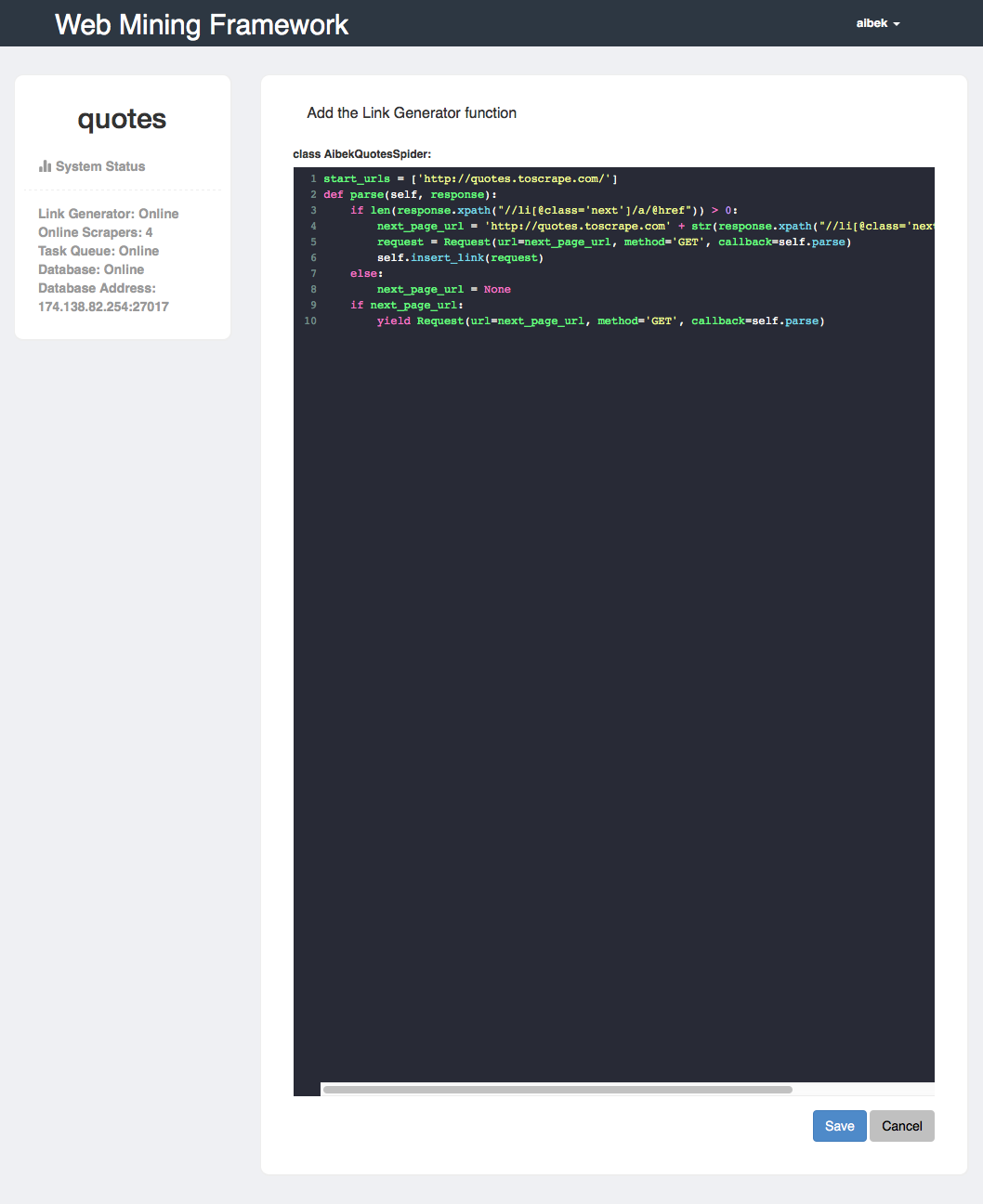Screen dimensions: 983x1204
Task: Place cursor on the 'self.insert_link(request)' line
Action: 460,257
